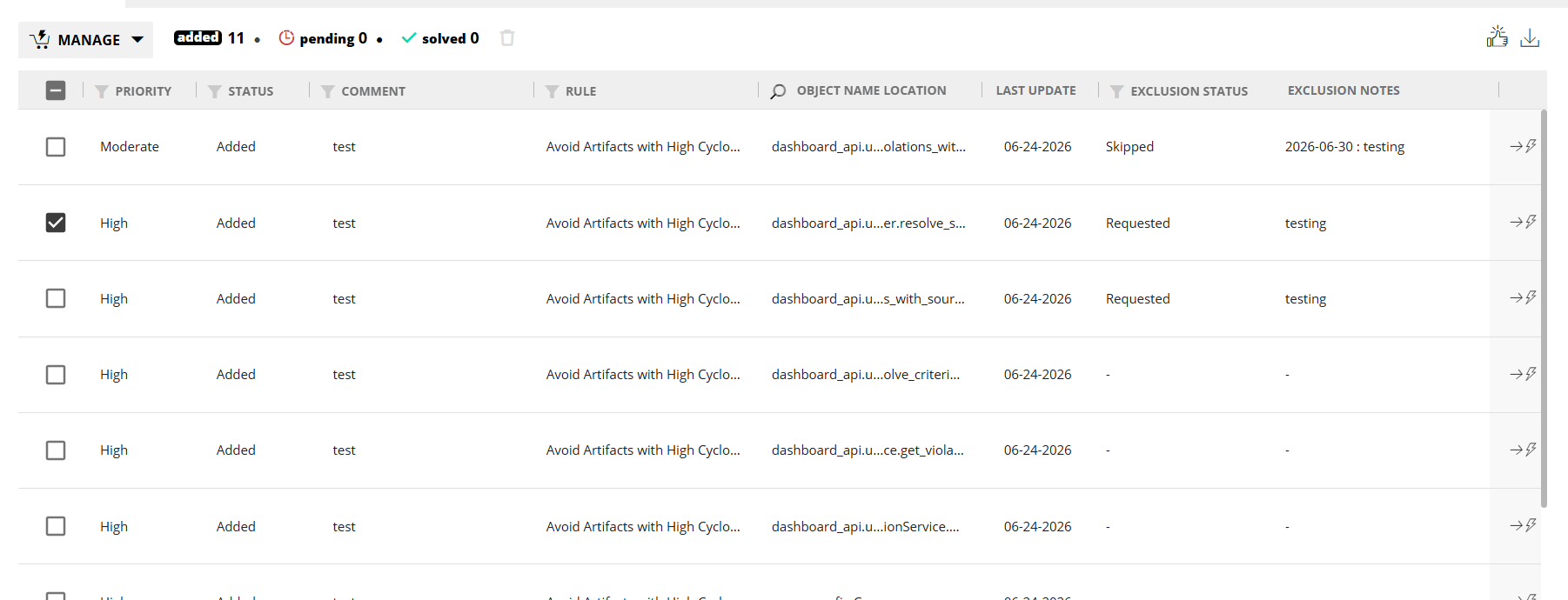
Task: Click 'solved 0' counter text
Action: (450, 38)
